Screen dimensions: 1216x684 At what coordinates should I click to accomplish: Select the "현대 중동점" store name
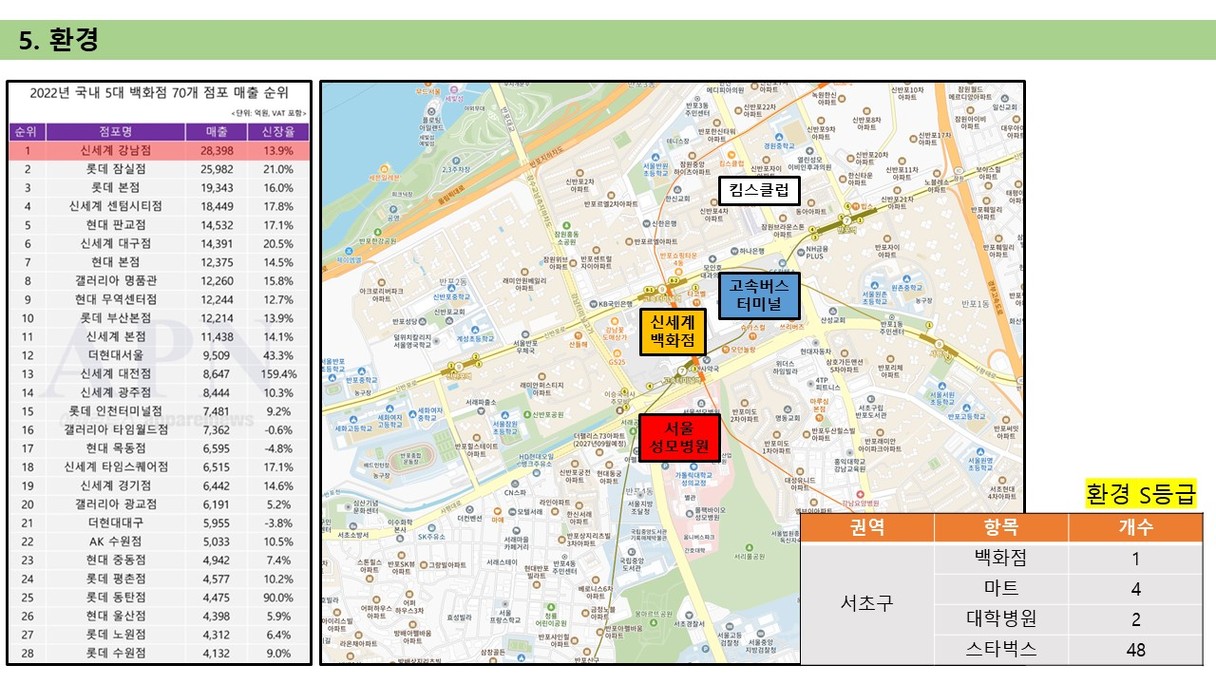[x=115, y=560]
